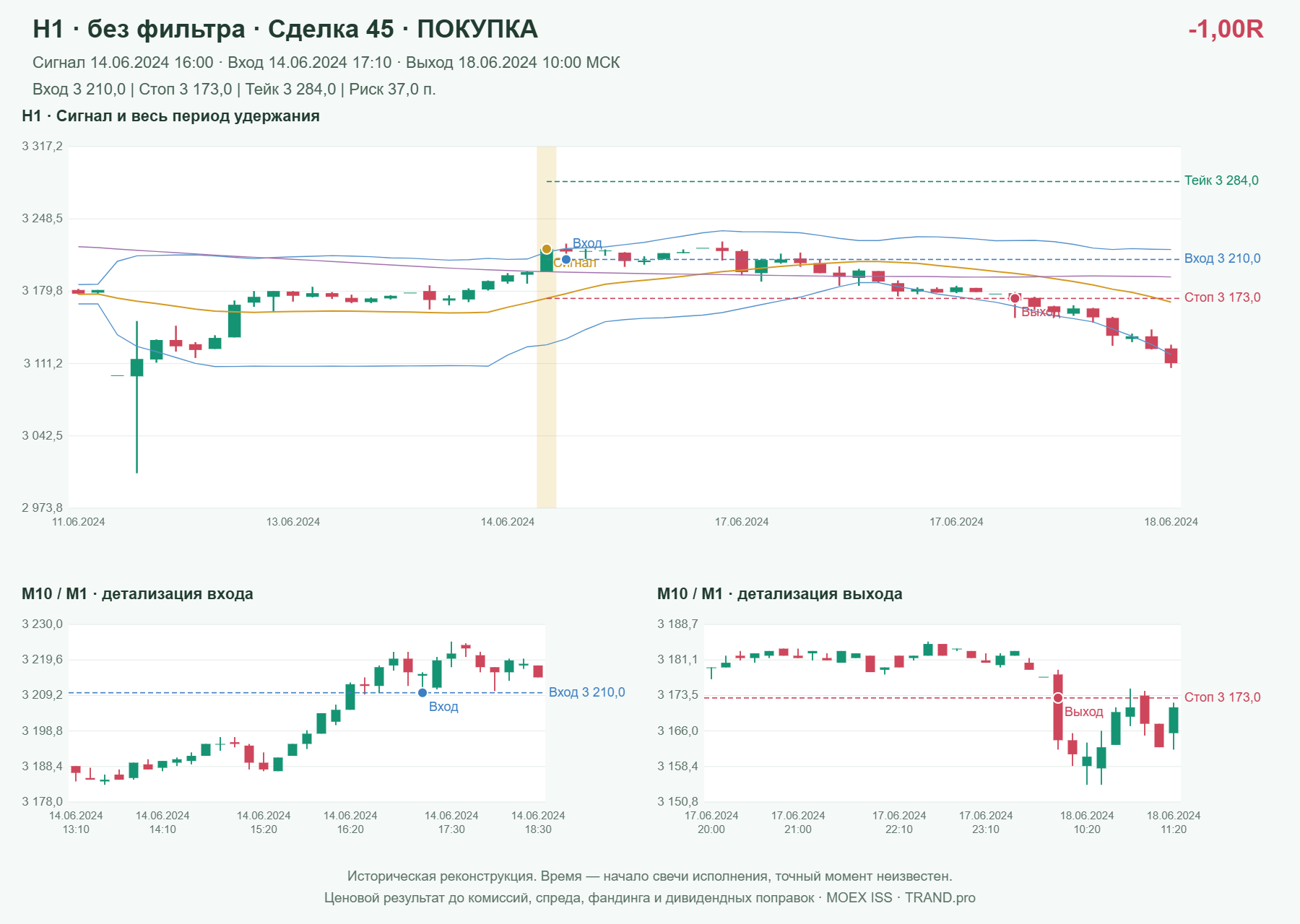Screen dimensions: 1300x924
Task: Click the 3 198,8 label in entry detail chart
Action: coord(43,731)
